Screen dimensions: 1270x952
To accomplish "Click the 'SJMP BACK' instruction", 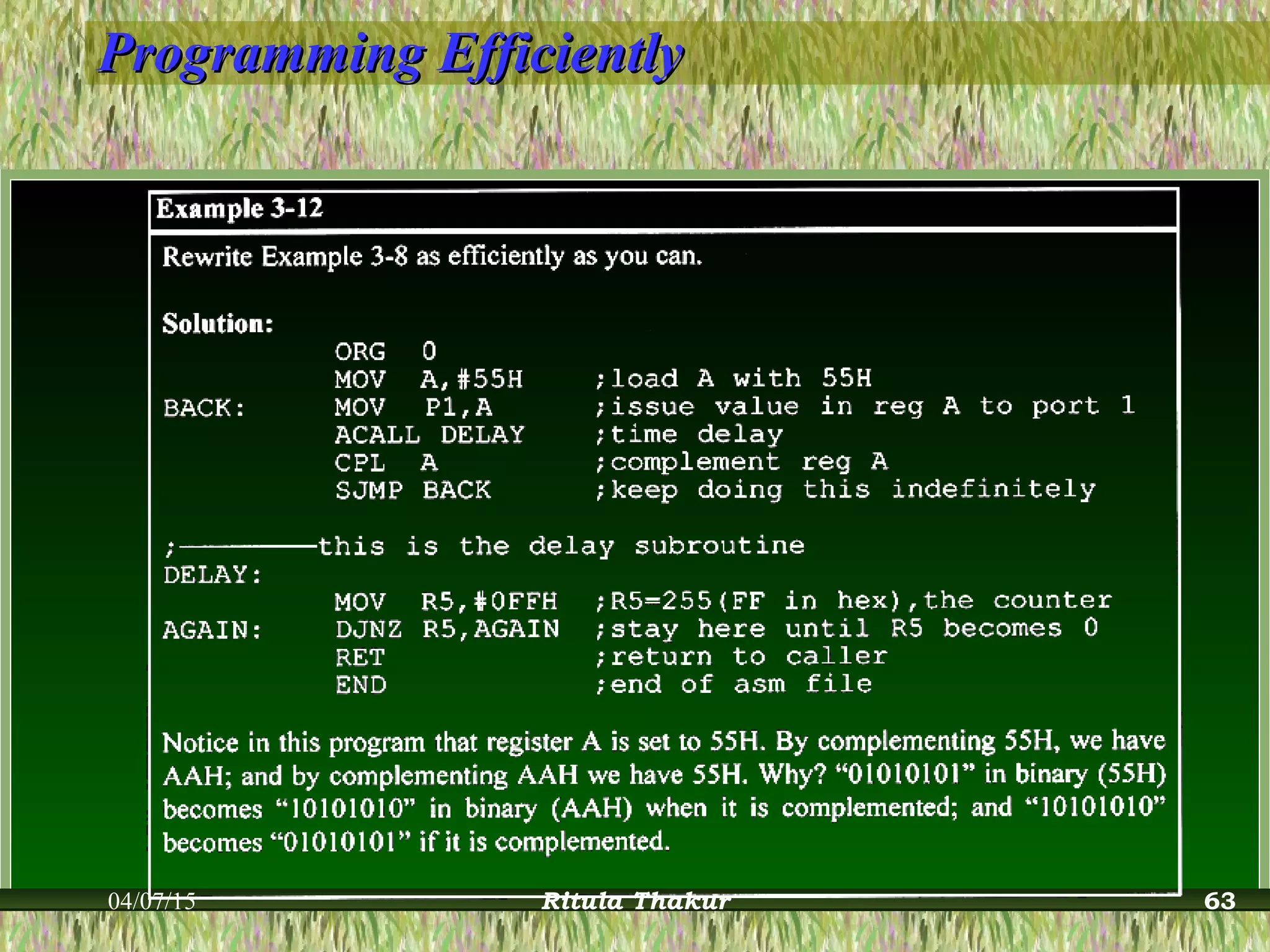I will (x=413, y=490).
